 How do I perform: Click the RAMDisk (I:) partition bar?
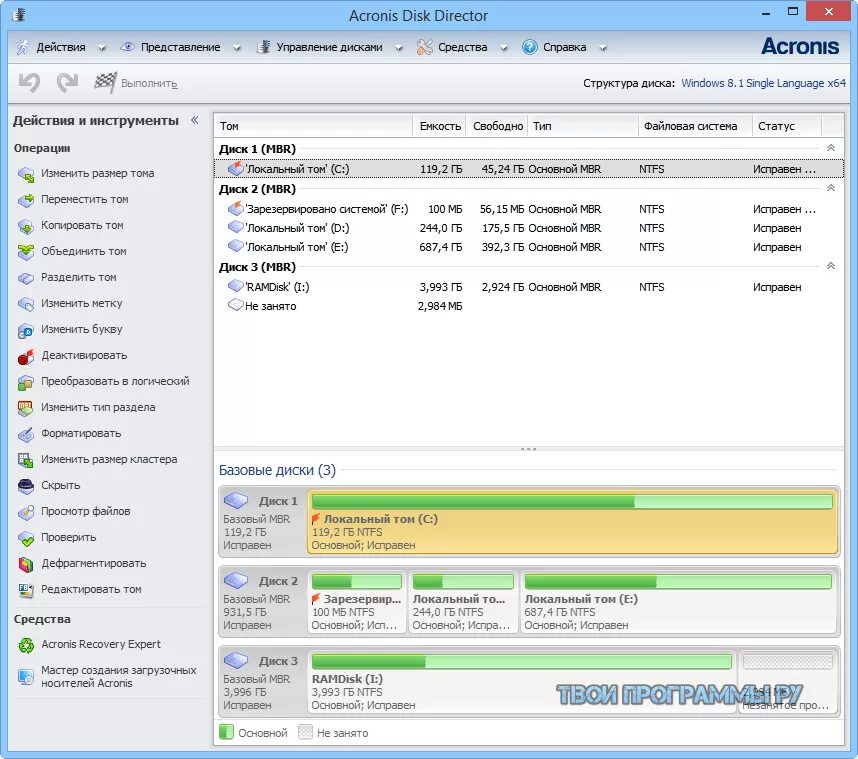tap(521, 660)
